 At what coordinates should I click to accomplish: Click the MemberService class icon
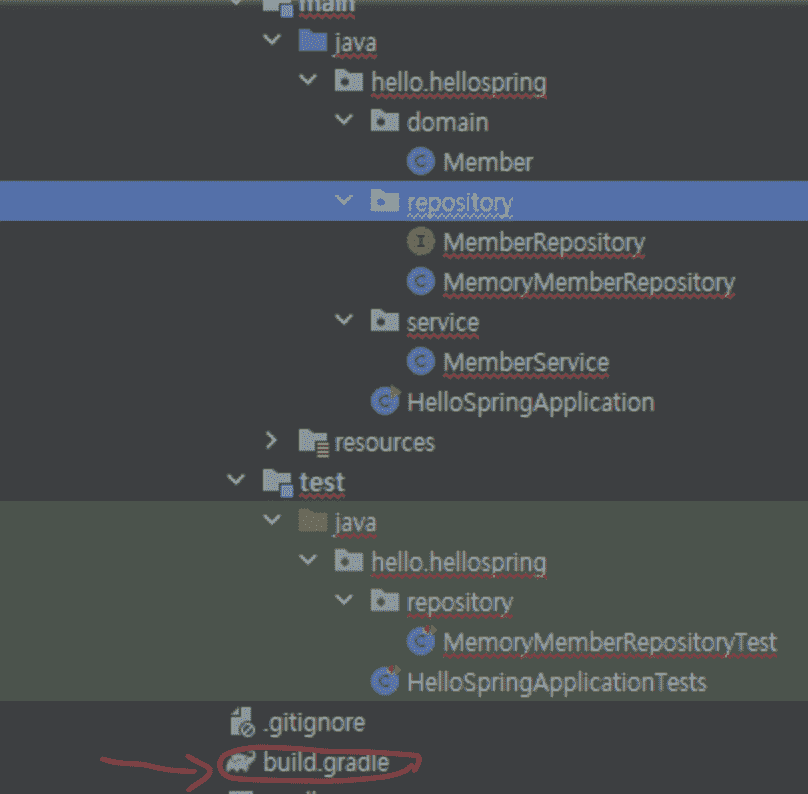coord(420,362)
